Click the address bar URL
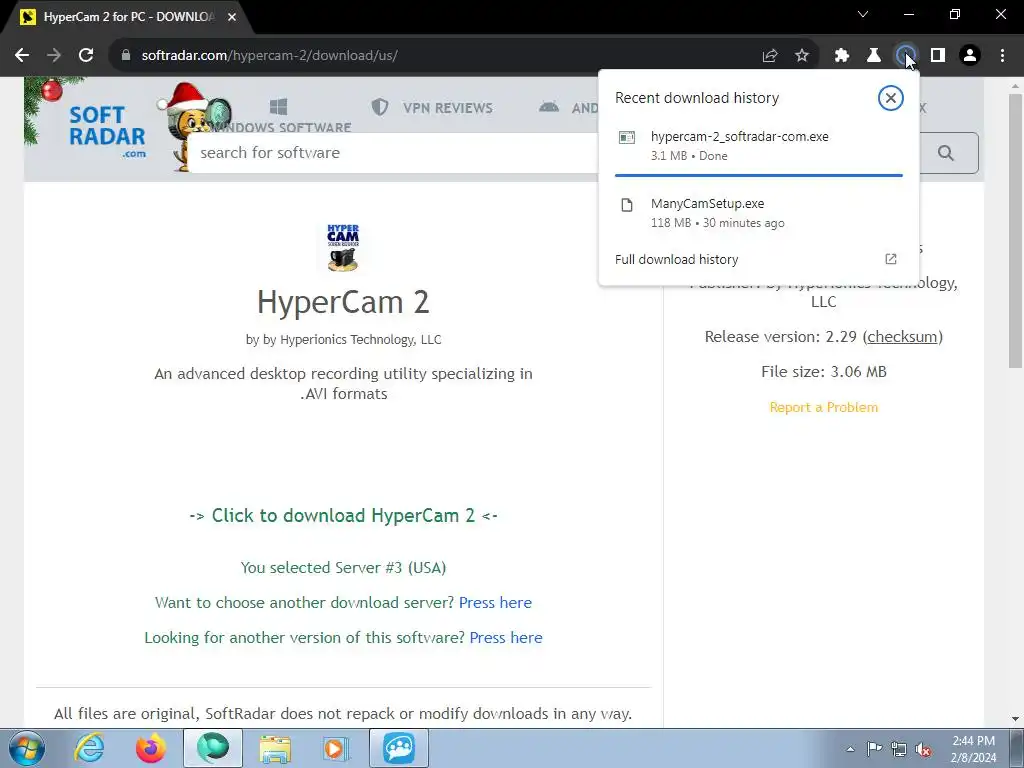The height and width of the screenshot is (768, 1024). tap(269, 56)
